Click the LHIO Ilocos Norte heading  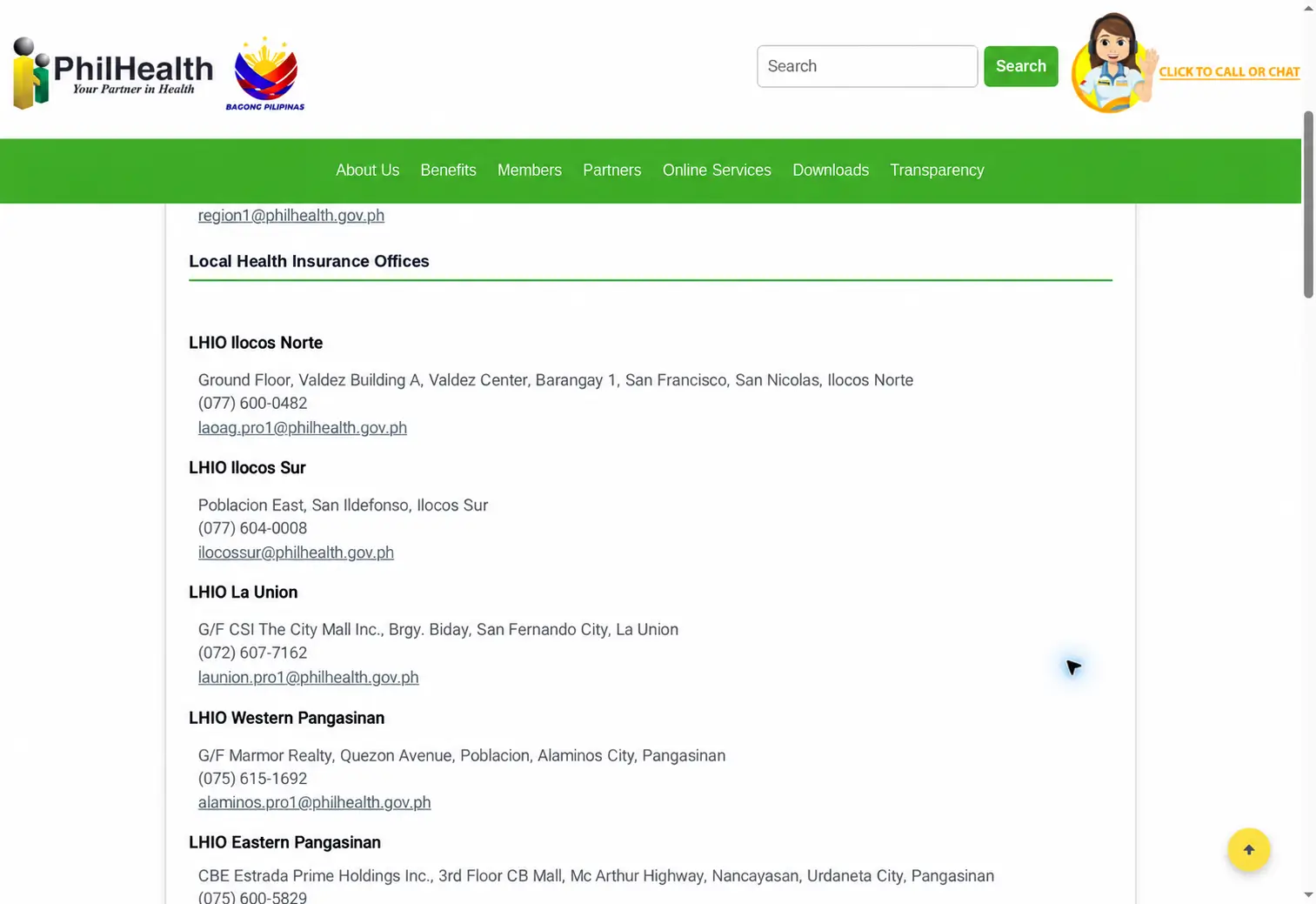point(256,343)
